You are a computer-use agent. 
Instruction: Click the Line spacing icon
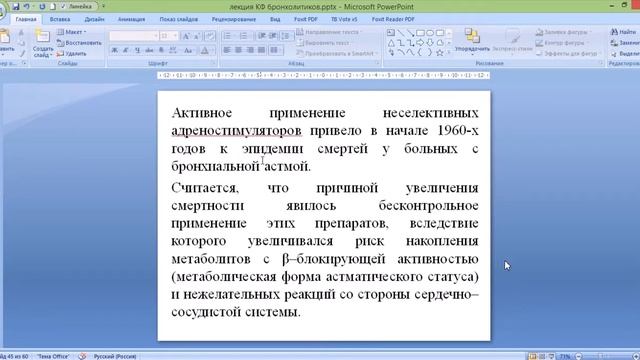click(287, 36)
